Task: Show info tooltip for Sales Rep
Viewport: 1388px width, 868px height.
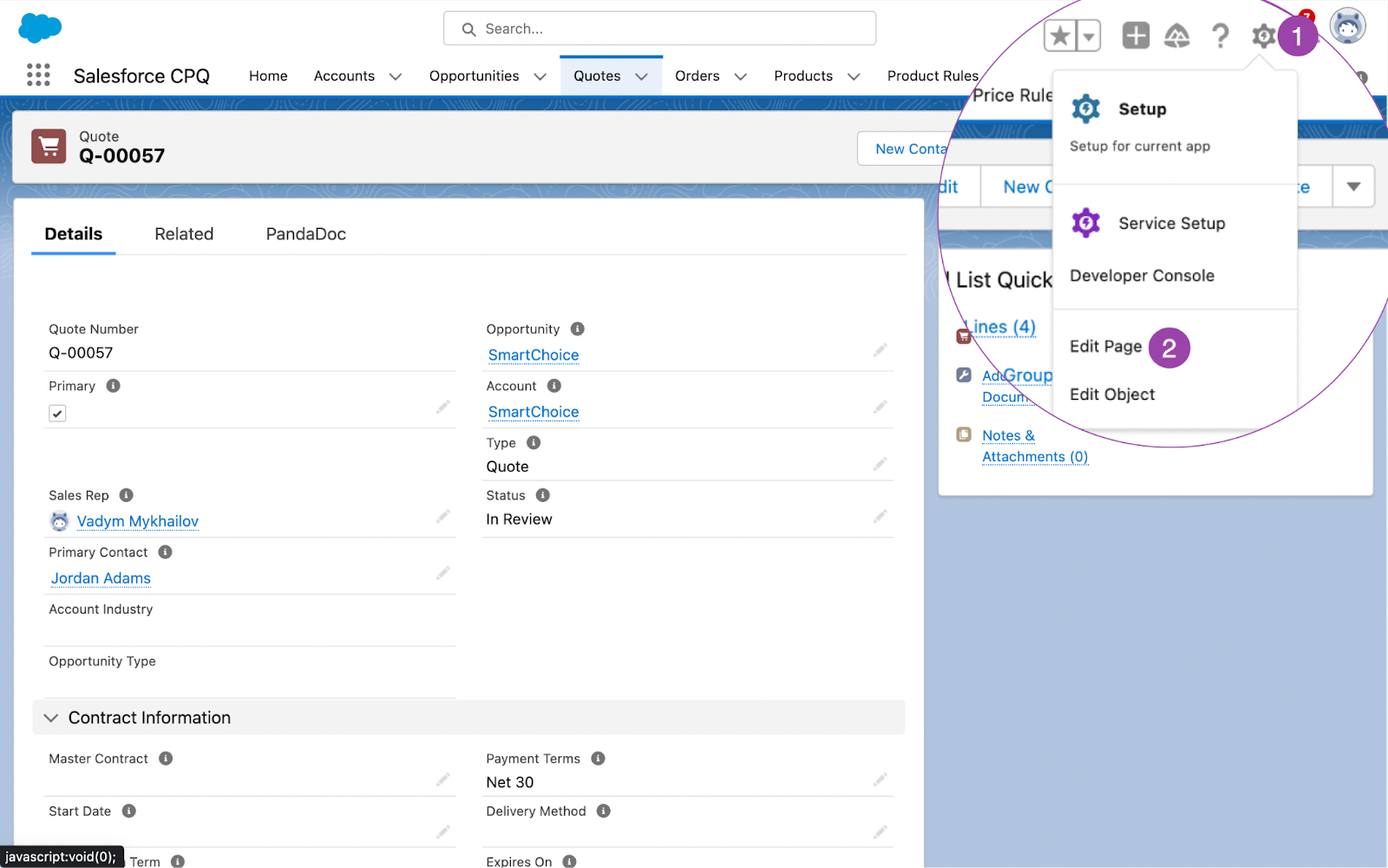Action: click(x=126, y=495)
